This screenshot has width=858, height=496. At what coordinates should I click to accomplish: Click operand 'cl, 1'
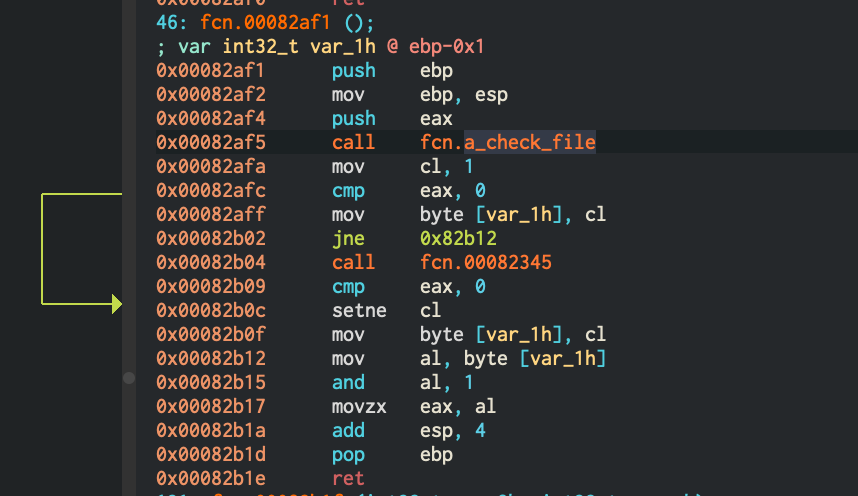click(x=447, y=166)
